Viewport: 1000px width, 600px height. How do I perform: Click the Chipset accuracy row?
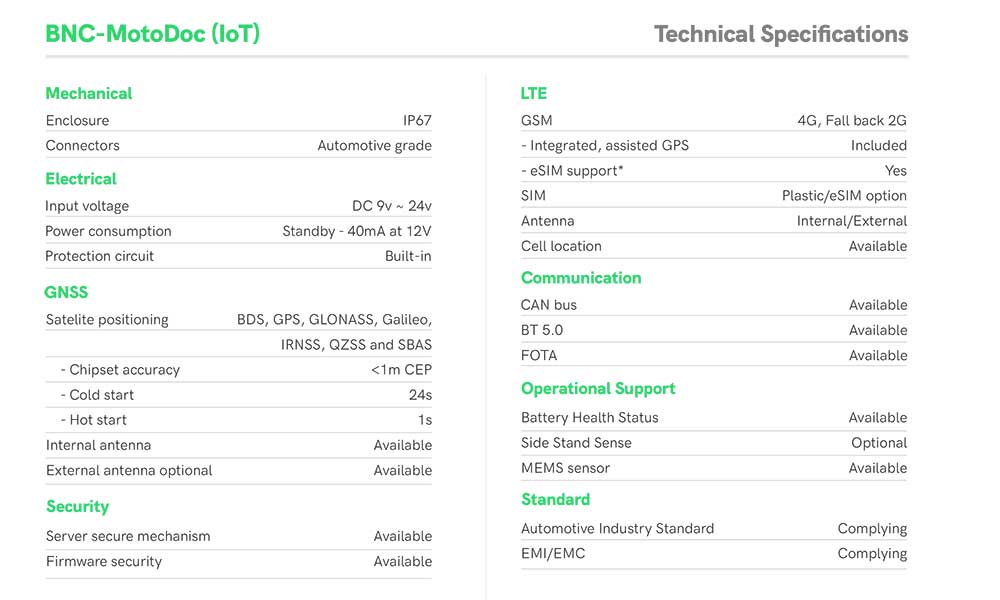[x=239, y=370]
